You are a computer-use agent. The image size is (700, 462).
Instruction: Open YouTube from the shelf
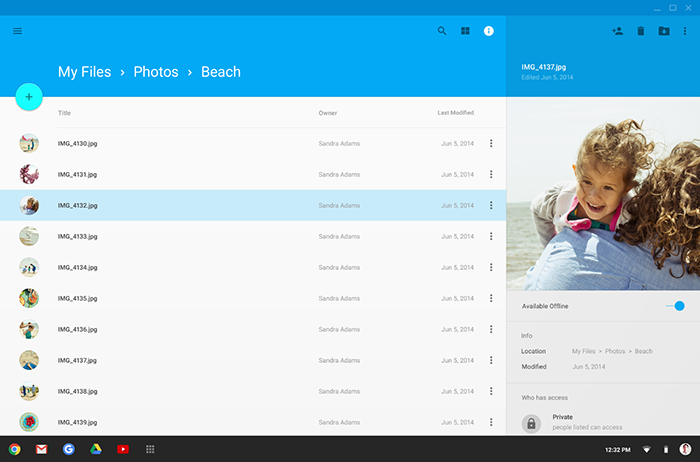(x=123, y=449)
